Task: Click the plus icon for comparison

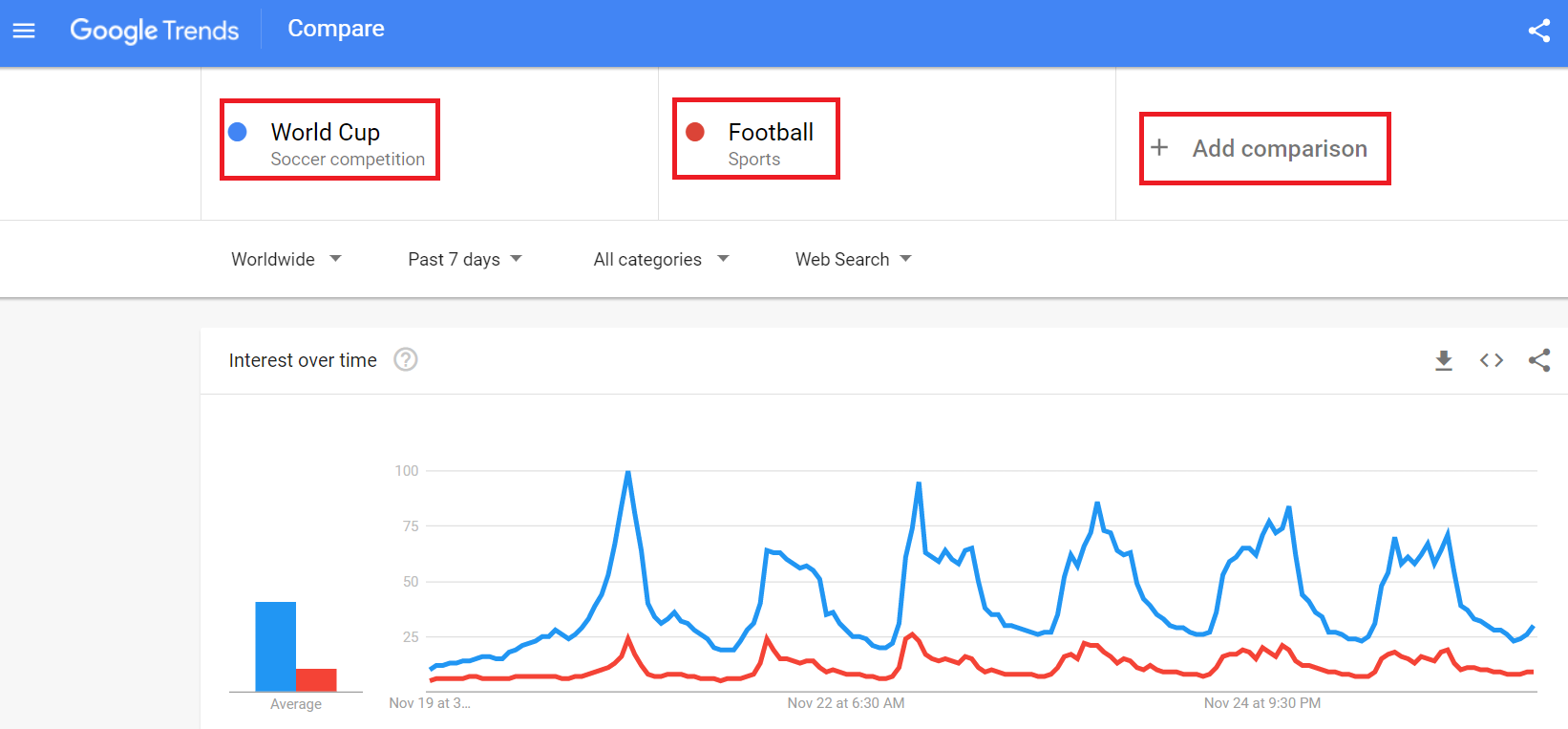Action: [1159, 147]
